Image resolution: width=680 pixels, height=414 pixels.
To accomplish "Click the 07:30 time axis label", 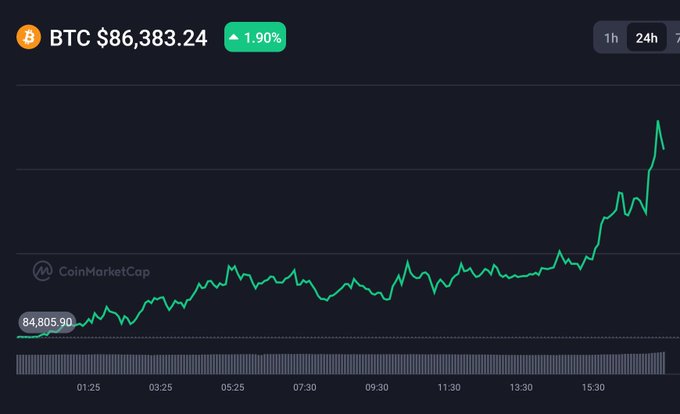I will 304,387.
